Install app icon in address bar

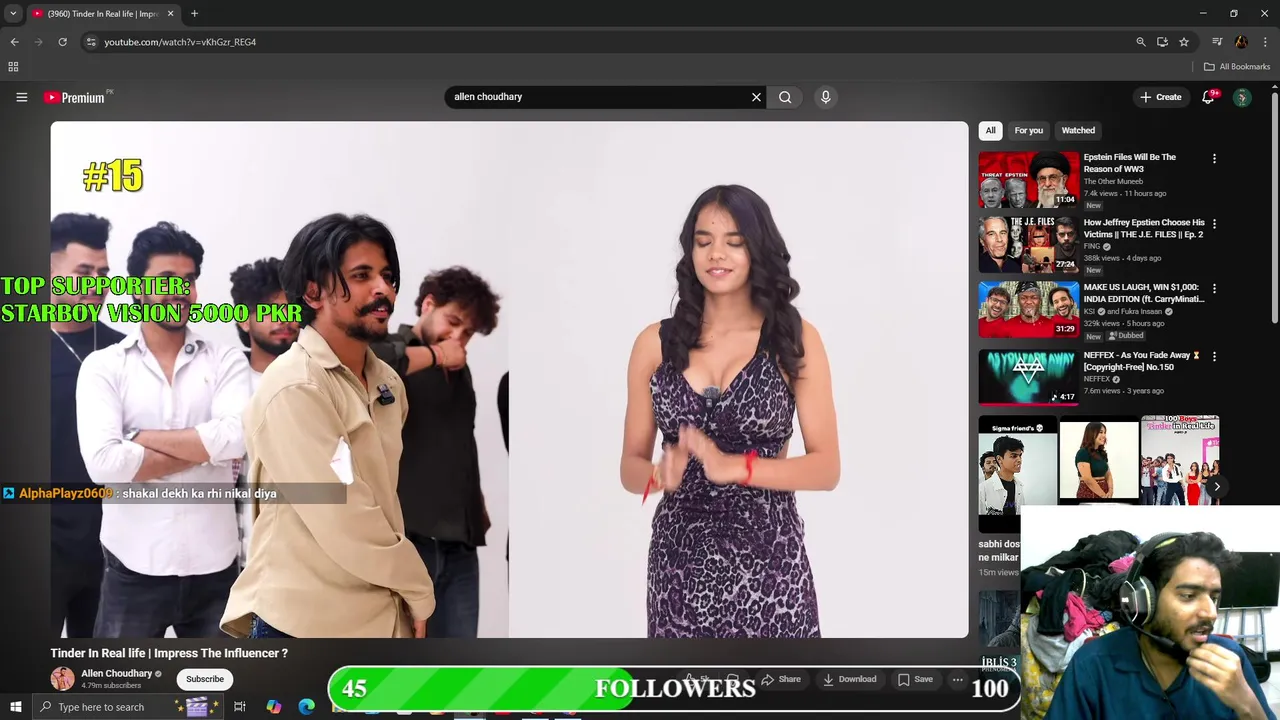point(1162,42)
